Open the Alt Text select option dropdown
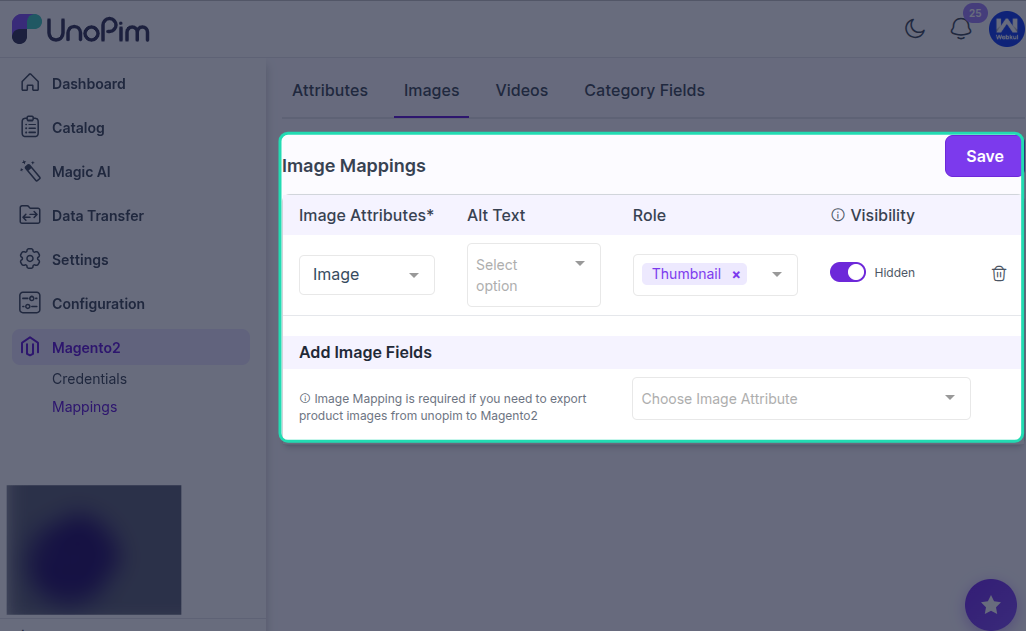 click(x=533, y=275)
